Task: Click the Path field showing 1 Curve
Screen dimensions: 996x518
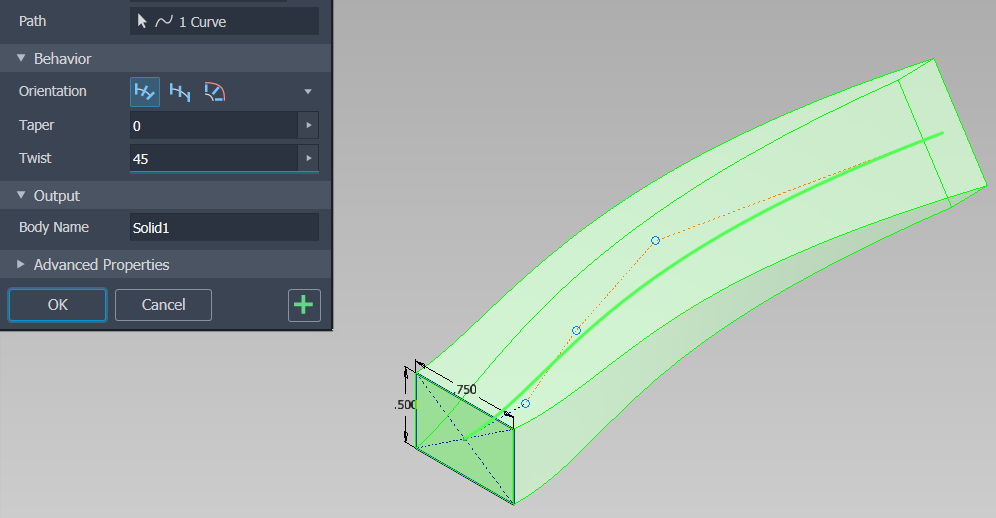Action: pyautogui.click(x=224, y=22)
